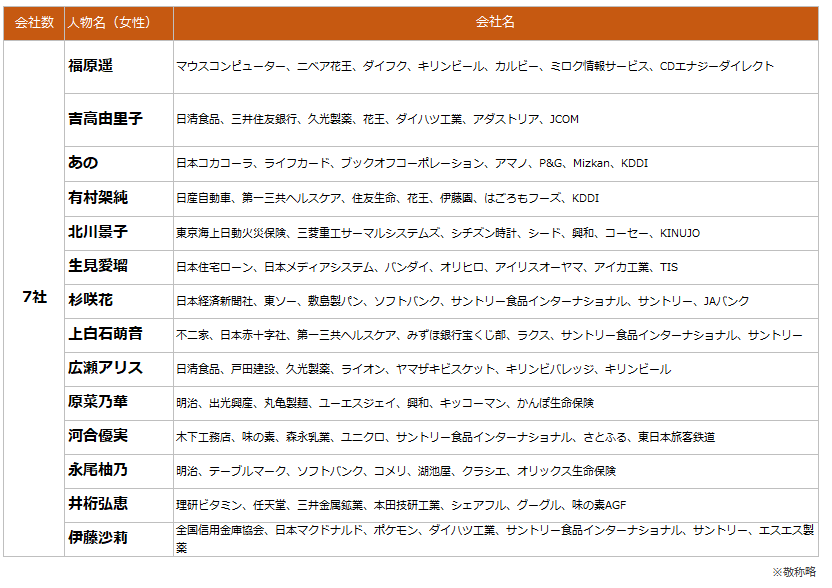Screen dimensions: 832x588
Task: Select the name 伊藤沙莉
Action: (98, 538)
